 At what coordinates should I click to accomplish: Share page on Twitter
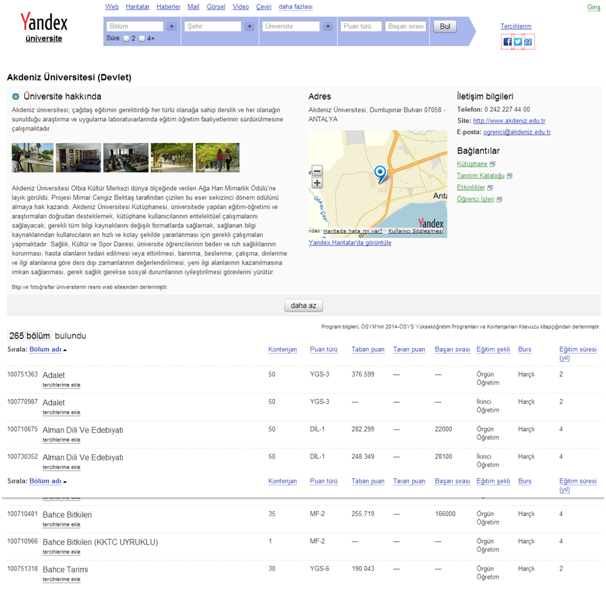tap(518, 42)
